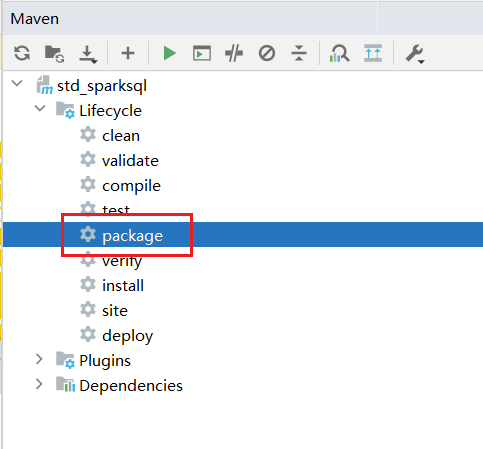
Task: Collapse the Lifecycle folder
Action: point(40,108)
